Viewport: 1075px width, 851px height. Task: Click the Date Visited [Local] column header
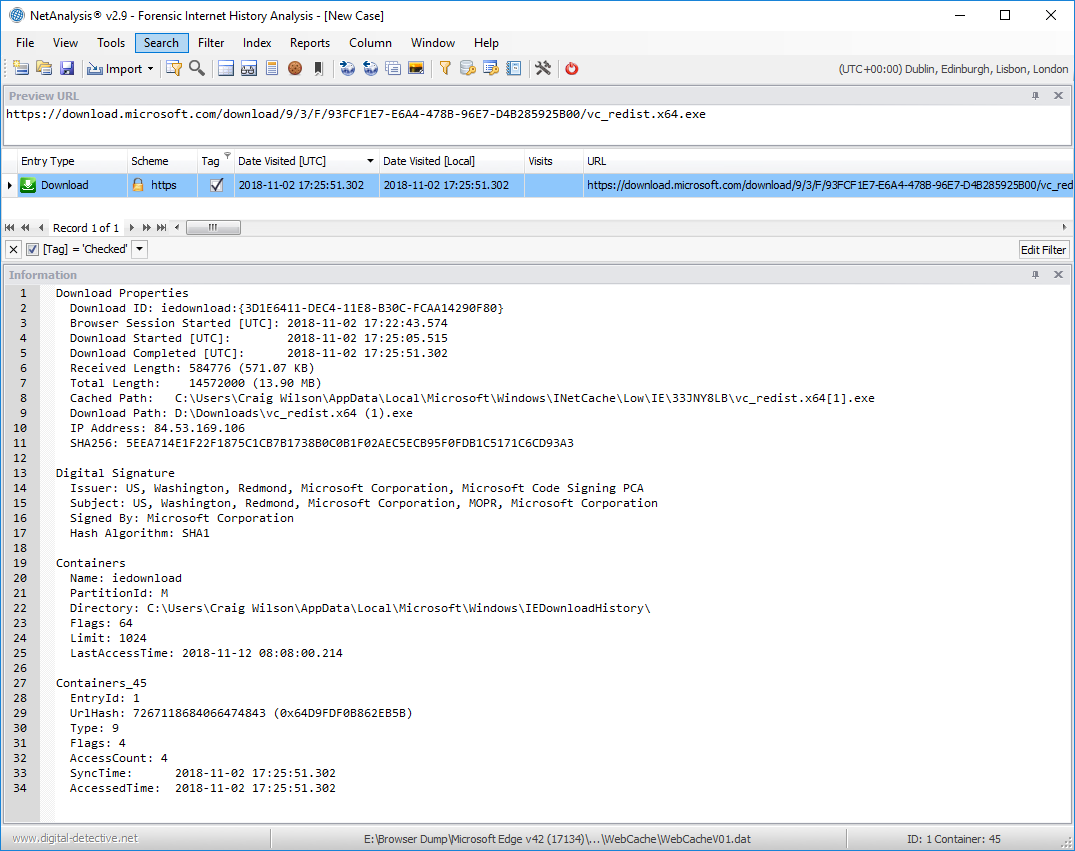[452, 161]
